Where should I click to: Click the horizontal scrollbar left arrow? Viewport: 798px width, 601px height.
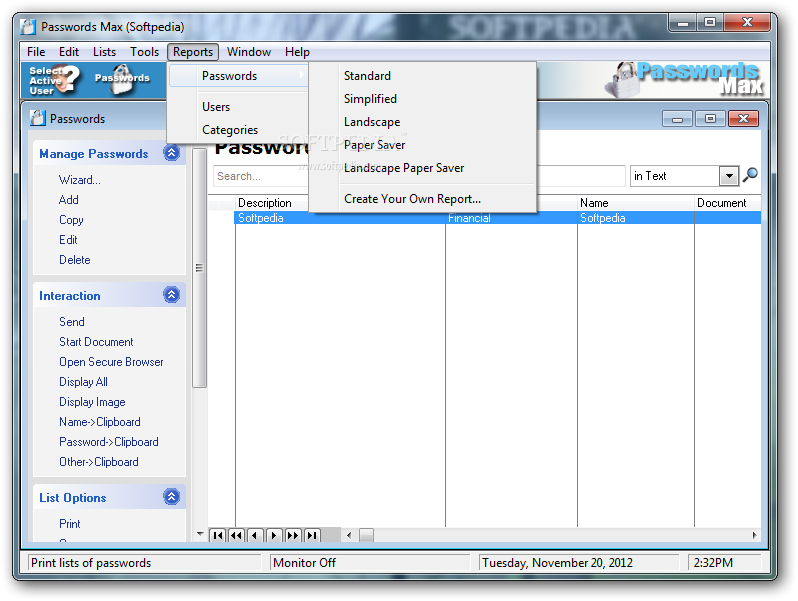click(x=349, y=535)
